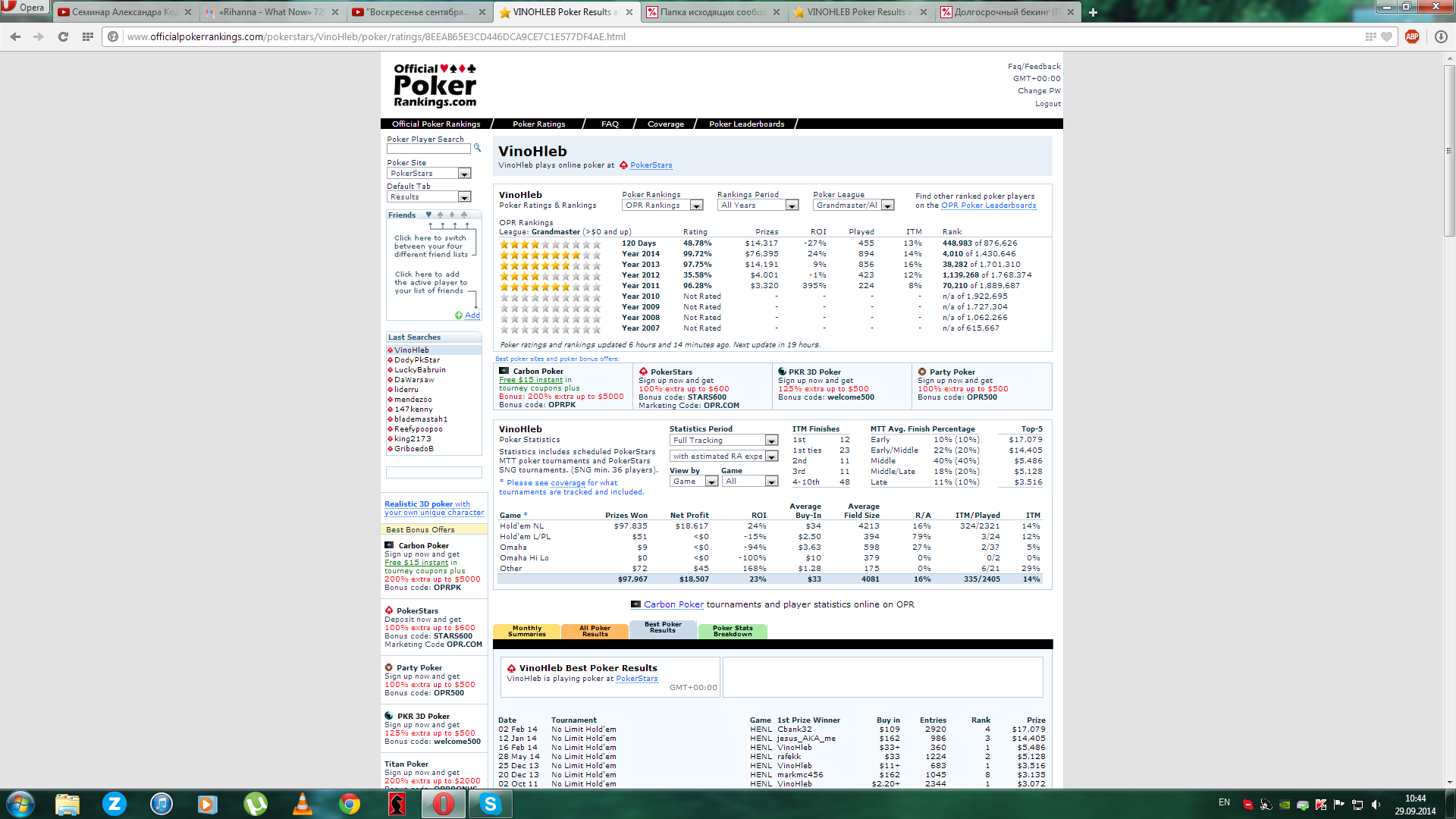1456x819 pixels.
Task: Open DodyPkStar from Last Searches
Action: (416, 360)
